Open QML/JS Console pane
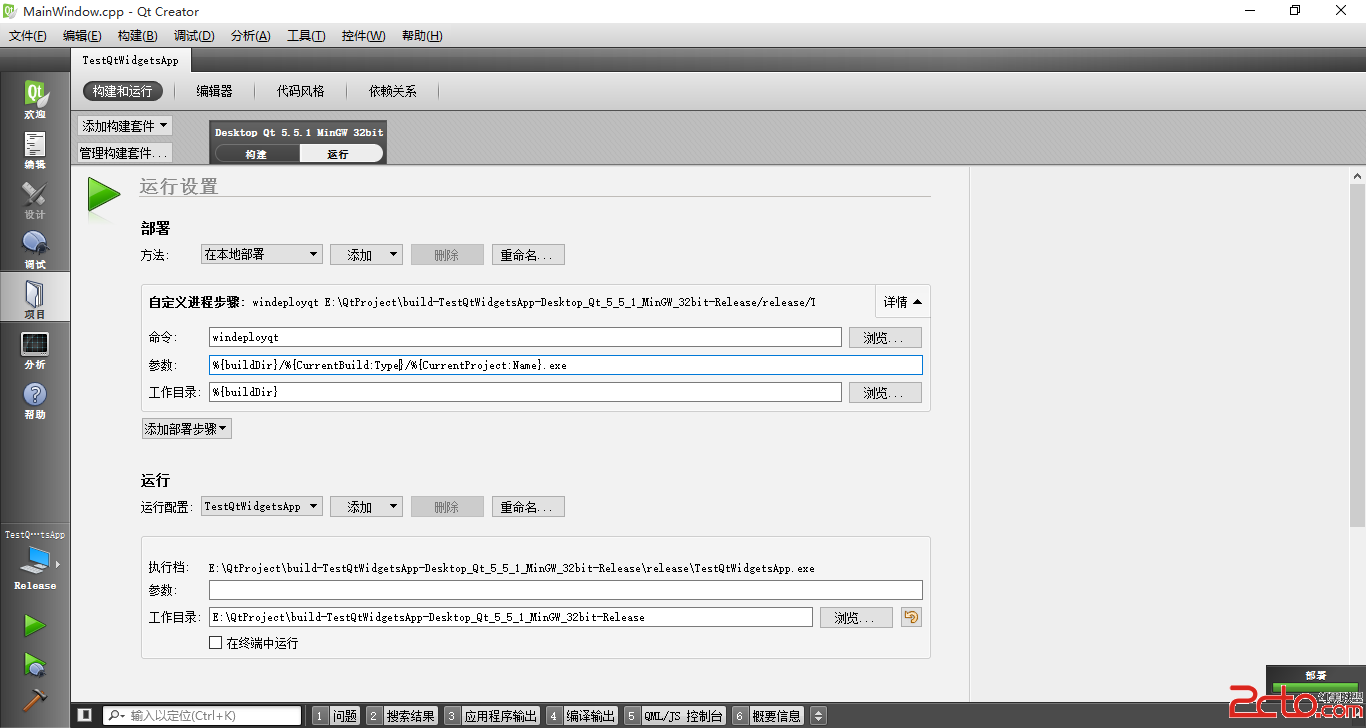The width and height of the screenshot is (1366, 728). pyautogui.click(x=675, y=716)
